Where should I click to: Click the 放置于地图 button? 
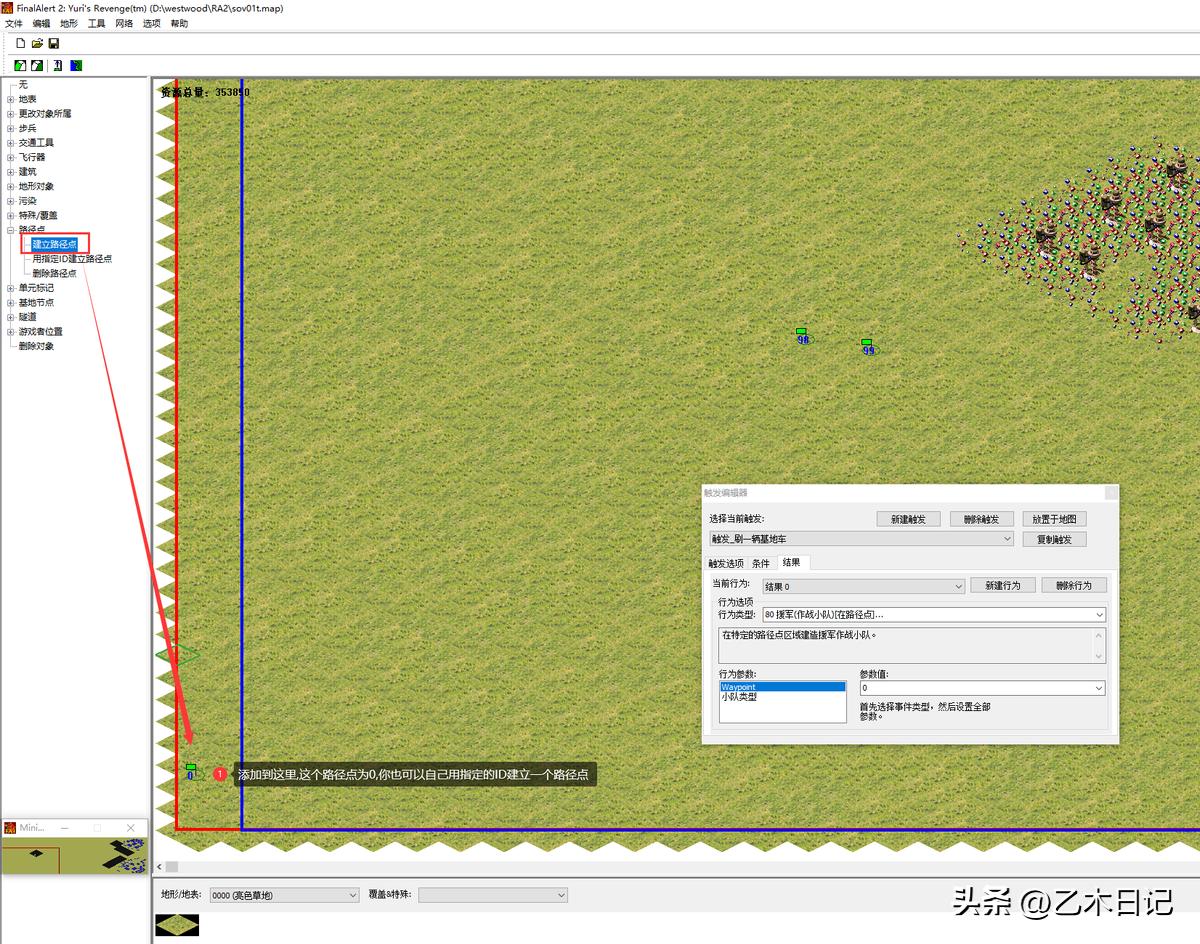click(x=1054, y=519)
